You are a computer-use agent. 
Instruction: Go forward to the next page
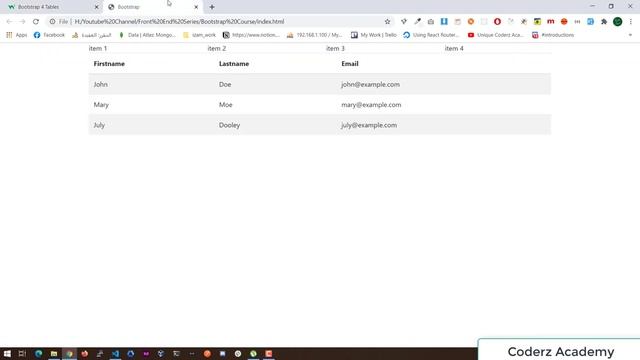pyautogui.click(x=22, y=22)
